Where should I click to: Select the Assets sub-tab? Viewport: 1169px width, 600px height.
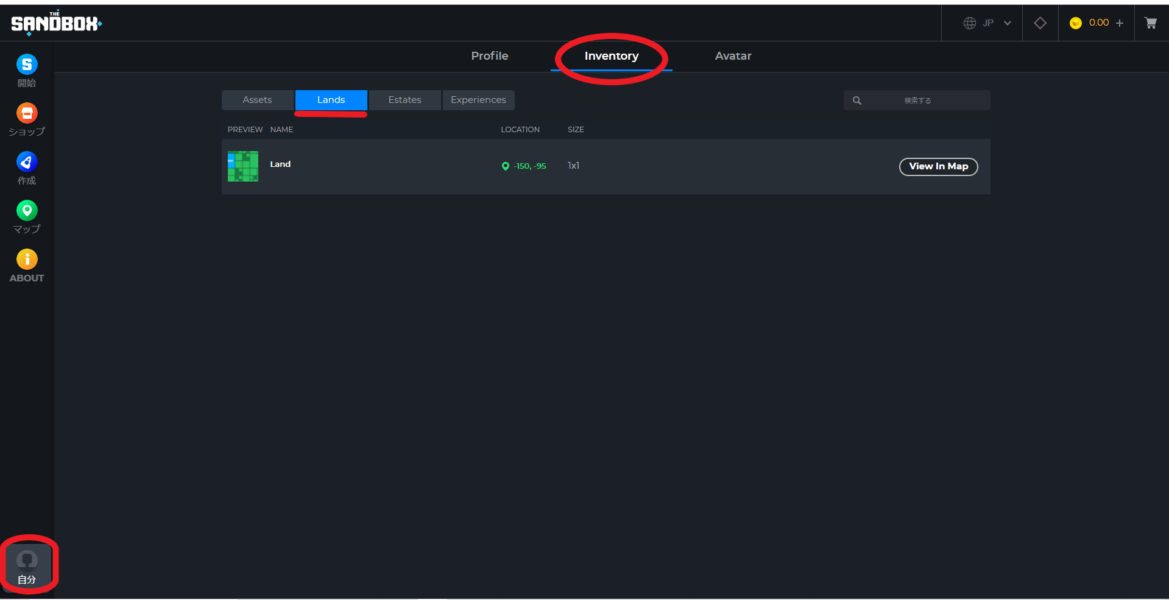click(x=257, y=100)
